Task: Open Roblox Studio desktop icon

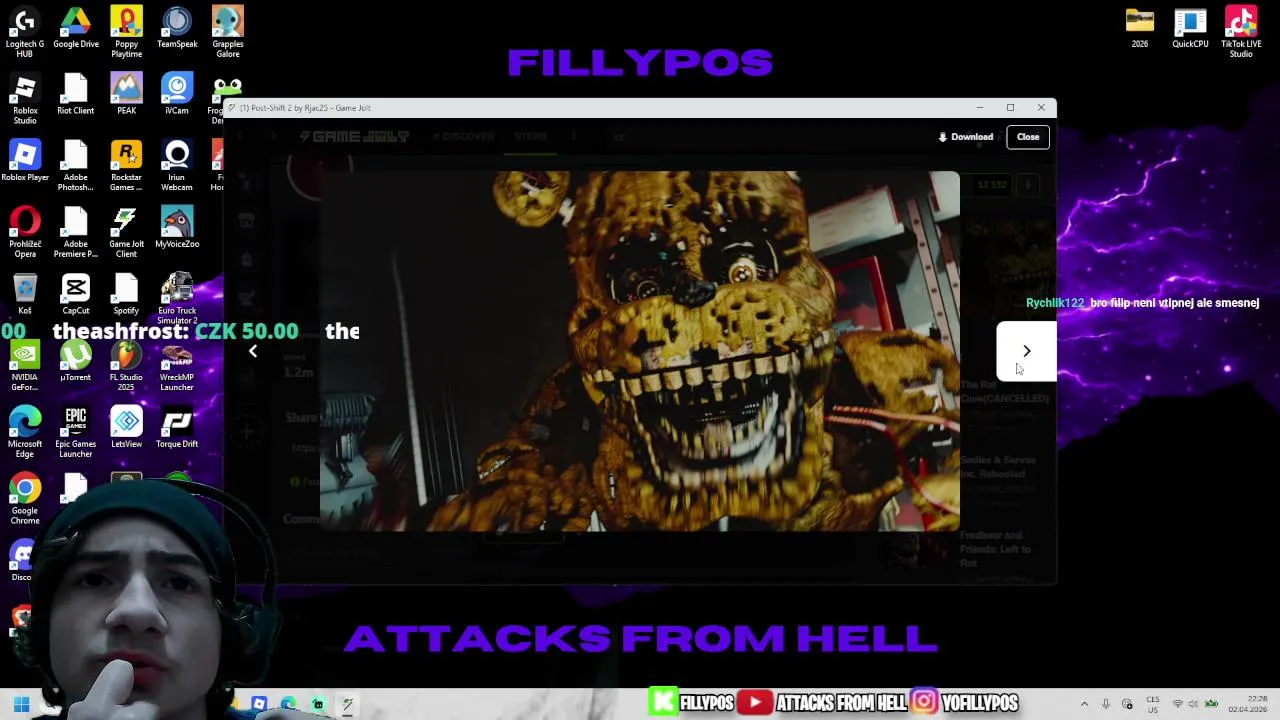Action: point(25,99)
